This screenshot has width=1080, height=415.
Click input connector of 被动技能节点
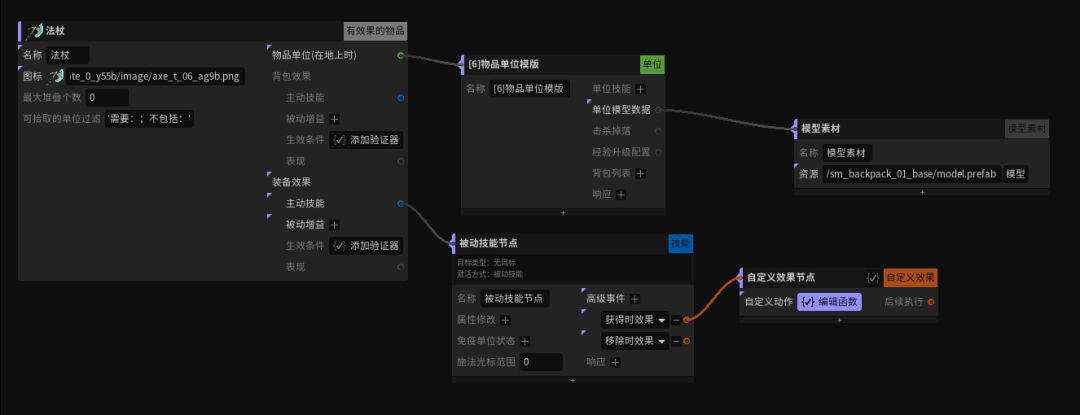[454, 243]
